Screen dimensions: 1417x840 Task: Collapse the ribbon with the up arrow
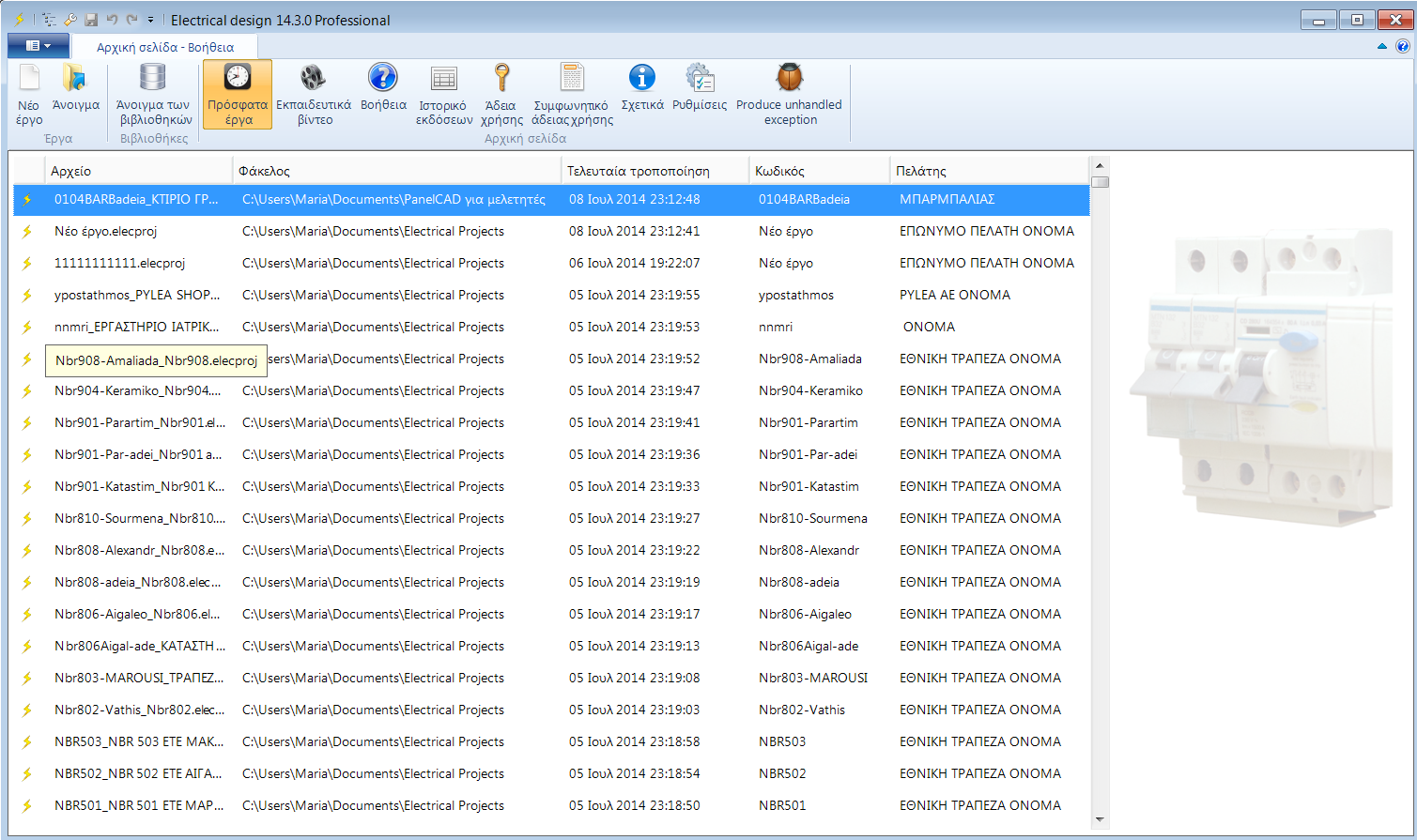click(1381, 46)
